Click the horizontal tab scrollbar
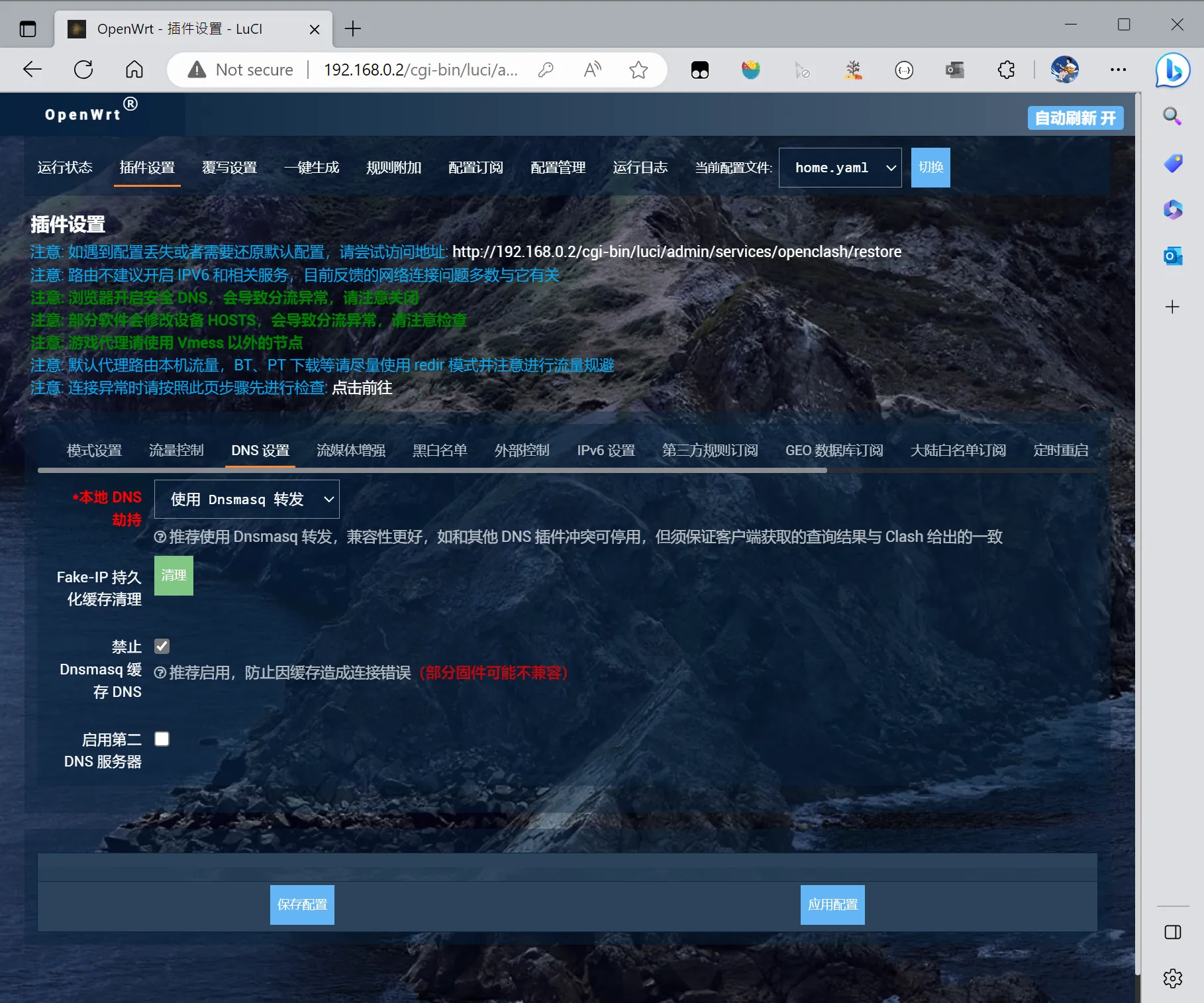Screen dimensions: 1204x1003 click(432, 470)
